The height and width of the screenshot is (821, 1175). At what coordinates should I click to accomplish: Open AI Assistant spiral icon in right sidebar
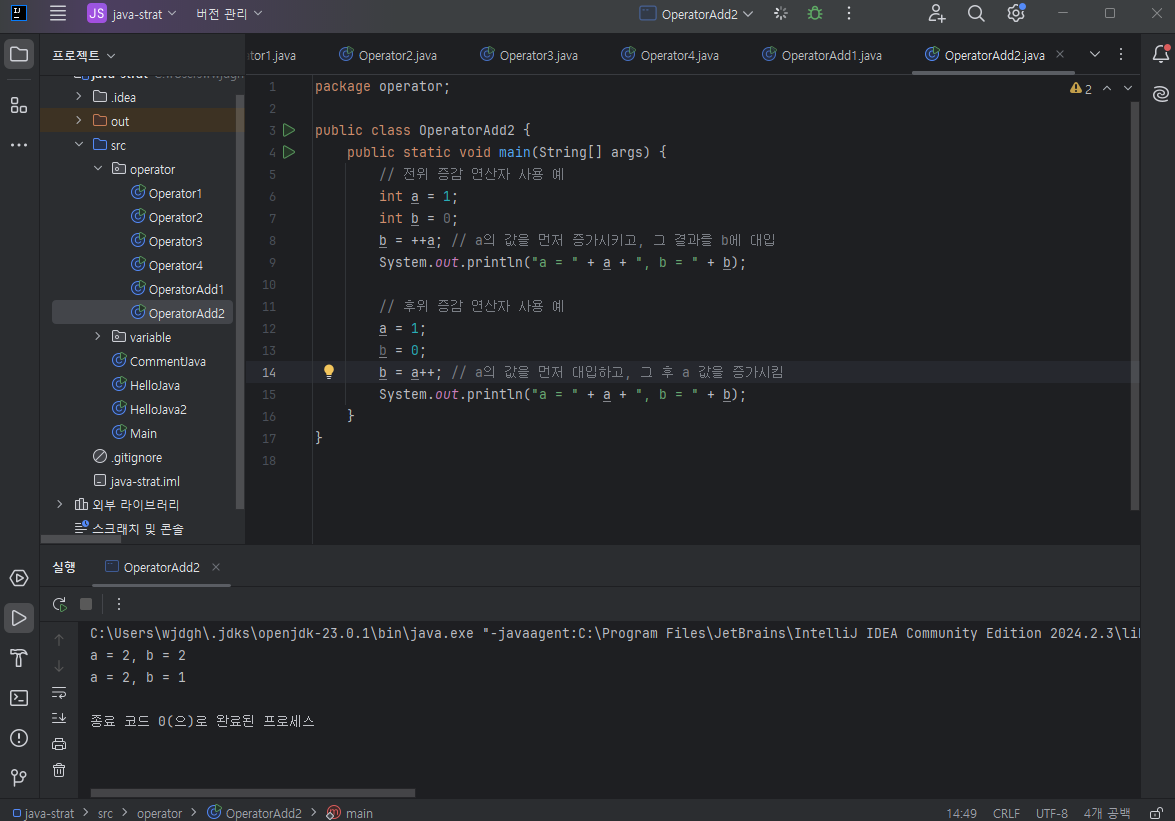1161,94
